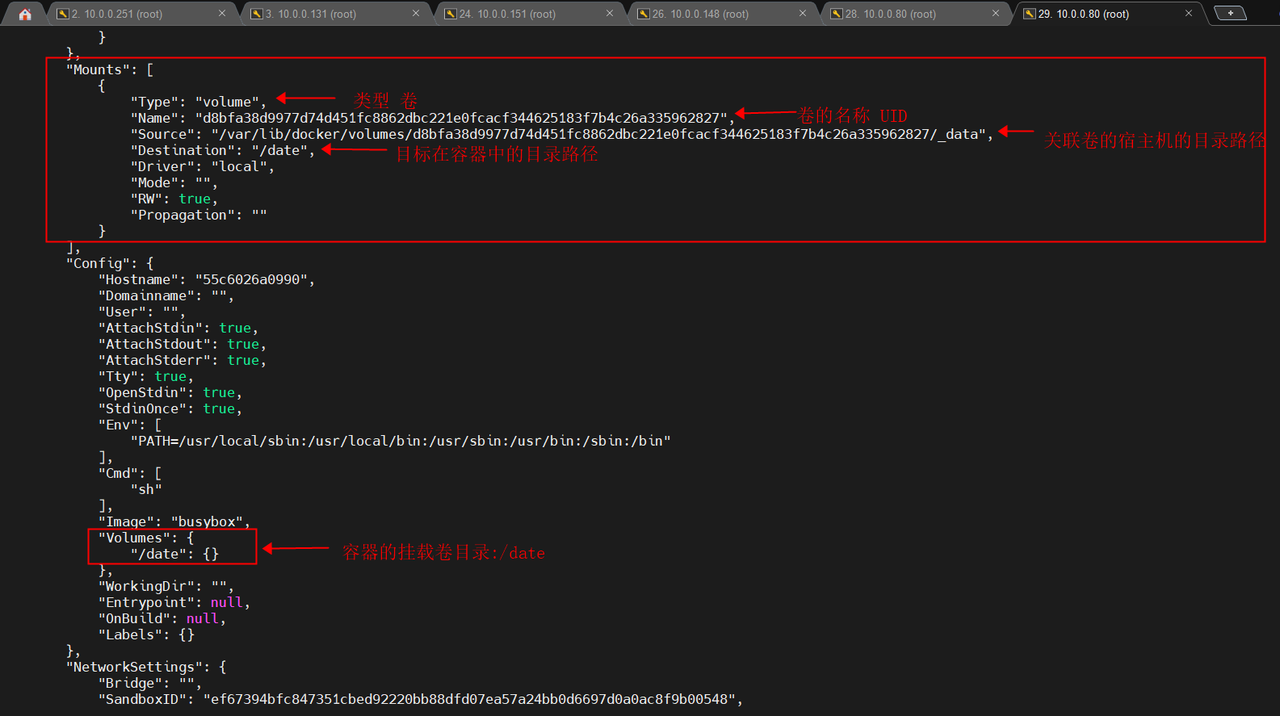
Task: Click the volume Name hash value
Action: tap(460, 118)
